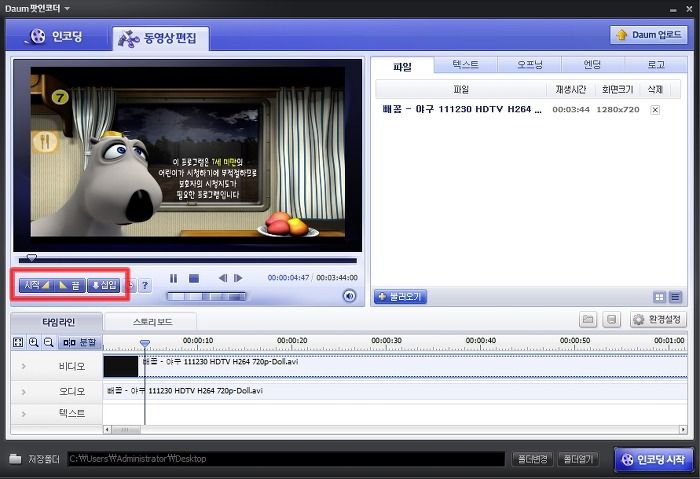Image resolution: width=700 pixels, height=479 pixels.
Task: Fit timeline to window icon
Action: click(18, 342)
